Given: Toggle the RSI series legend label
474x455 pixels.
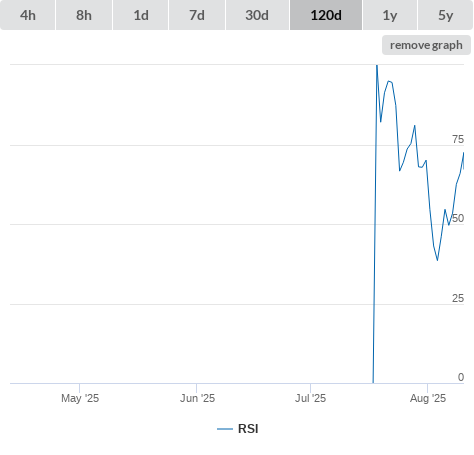Looking at the screenshot, I should [248, 429].
